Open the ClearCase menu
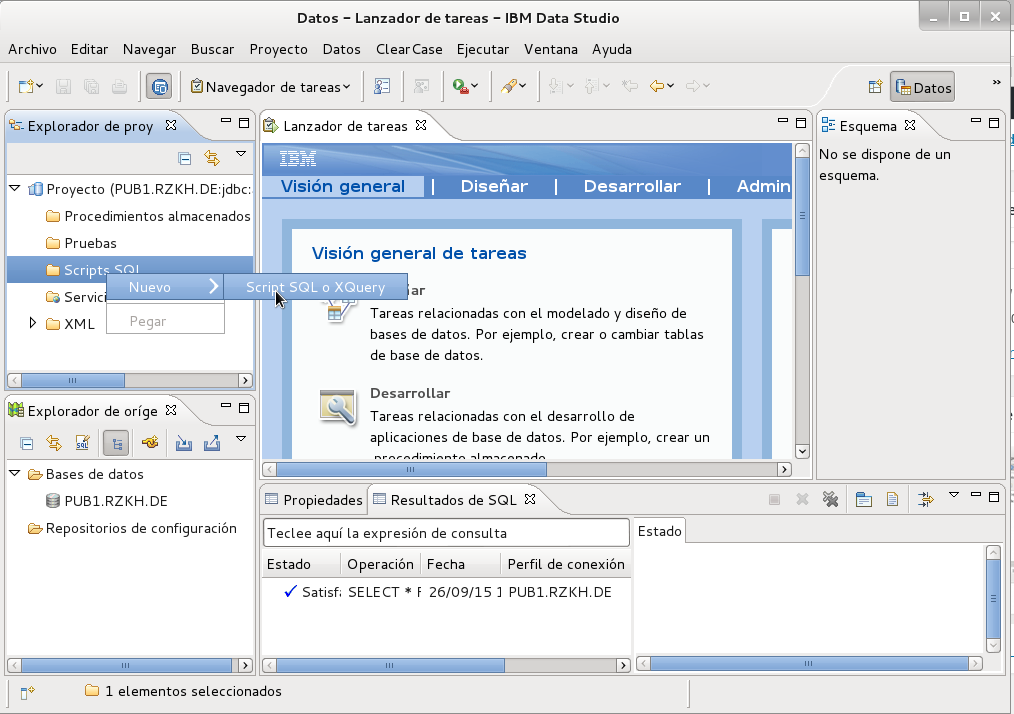This screenshot has height=714, width=1014. tap(409, 49)
